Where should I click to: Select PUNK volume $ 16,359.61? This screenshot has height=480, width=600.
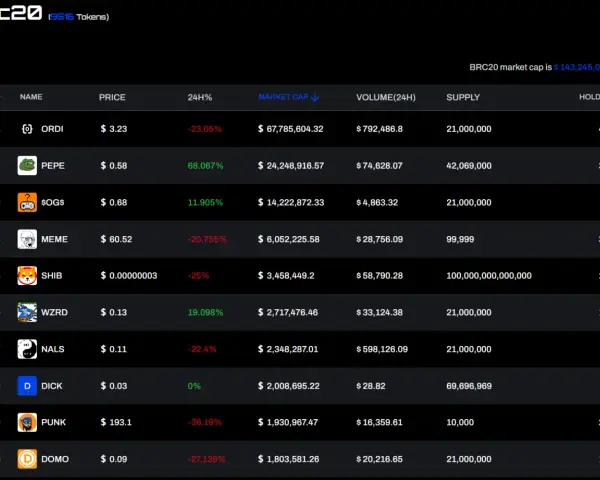coord(380,422)
